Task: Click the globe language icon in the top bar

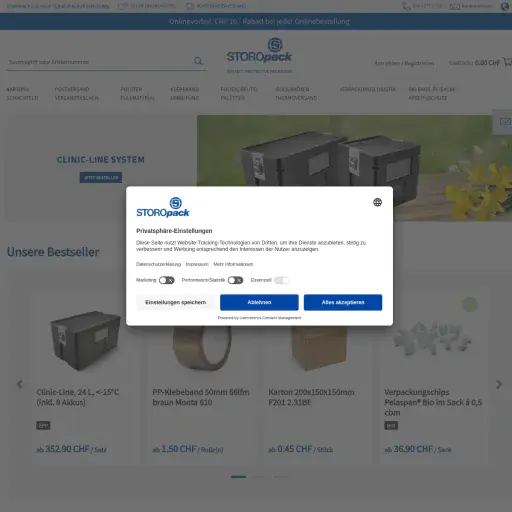Action: (506, 6)
